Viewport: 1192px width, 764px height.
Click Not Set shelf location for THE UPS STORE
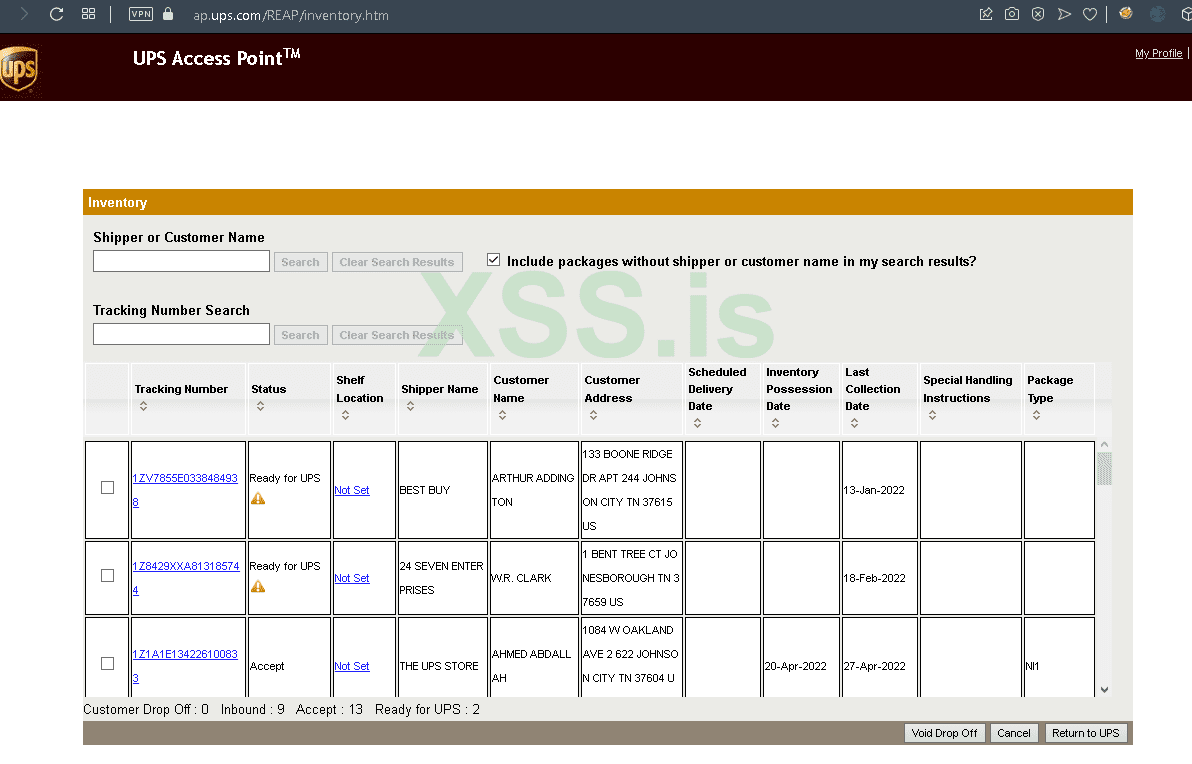coord(352,667)
